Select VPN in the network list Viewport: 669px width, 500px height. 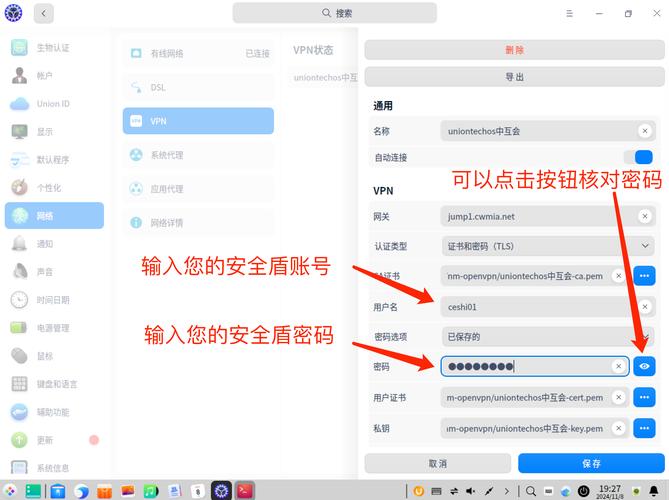198,121
